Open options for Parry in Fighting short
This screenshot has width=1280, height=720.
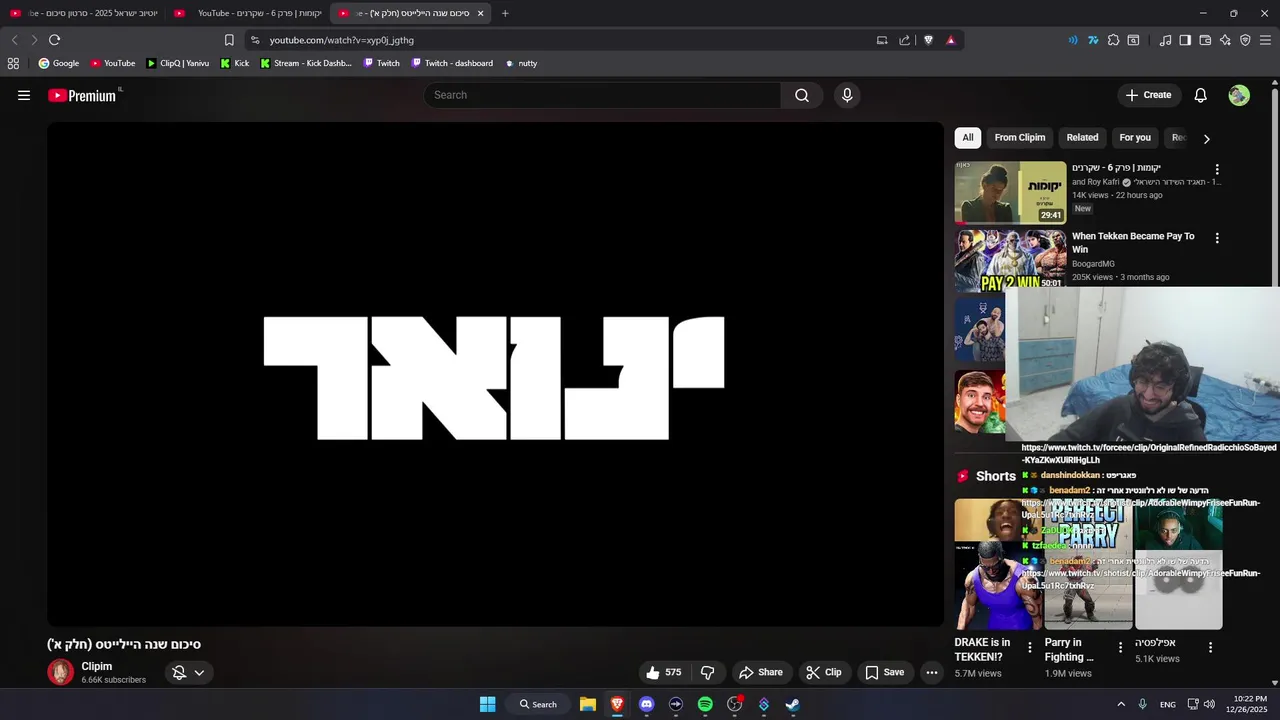(x=1120, y=647)
